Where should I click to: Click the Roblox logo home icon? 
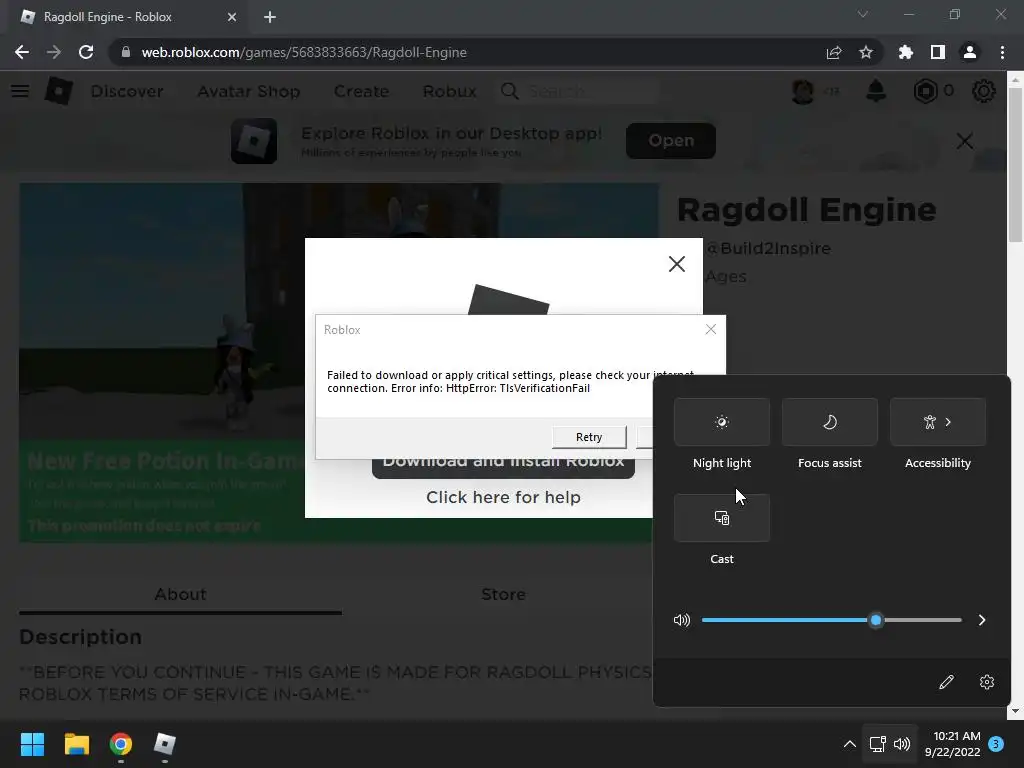pos(58,91)
